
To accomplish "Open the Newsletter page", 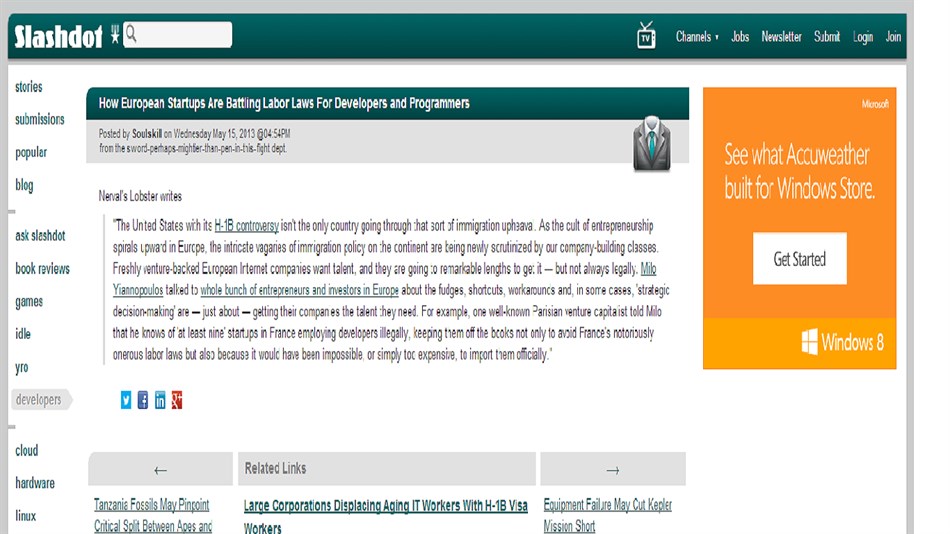I will pyautogui.click(x=781, y=37).
